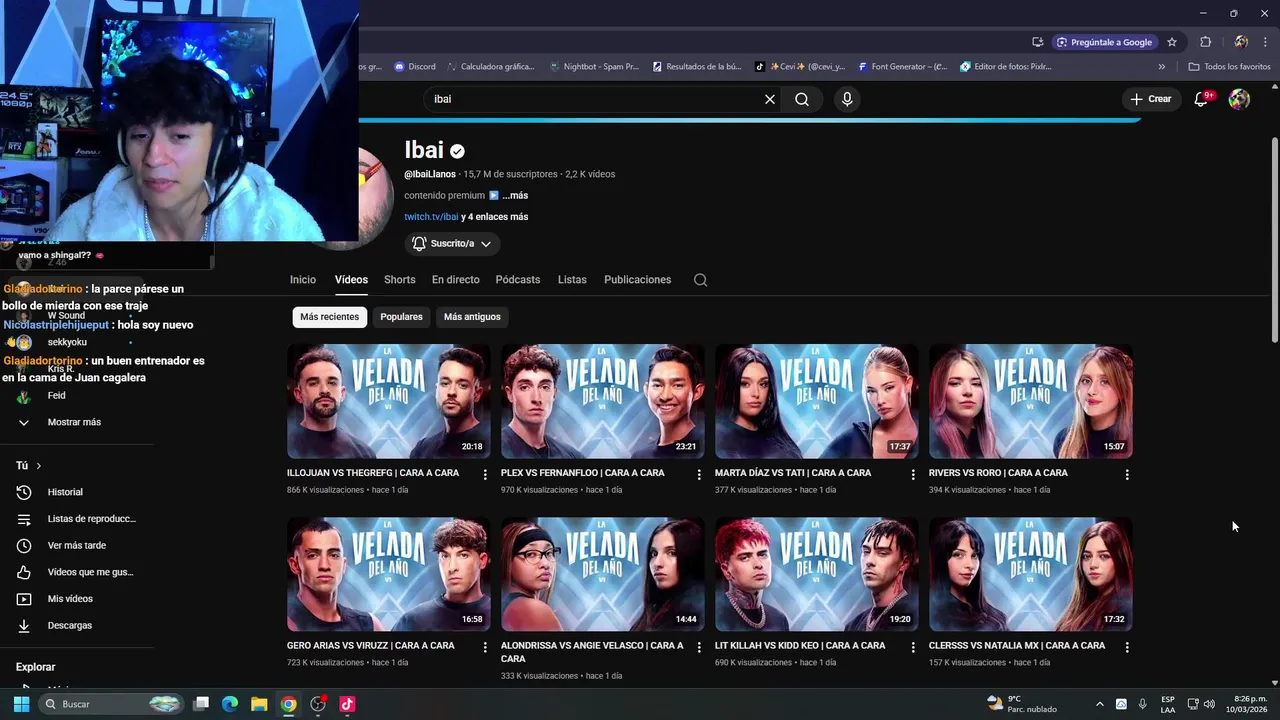Open the Windows Start menu

point(21,704)
